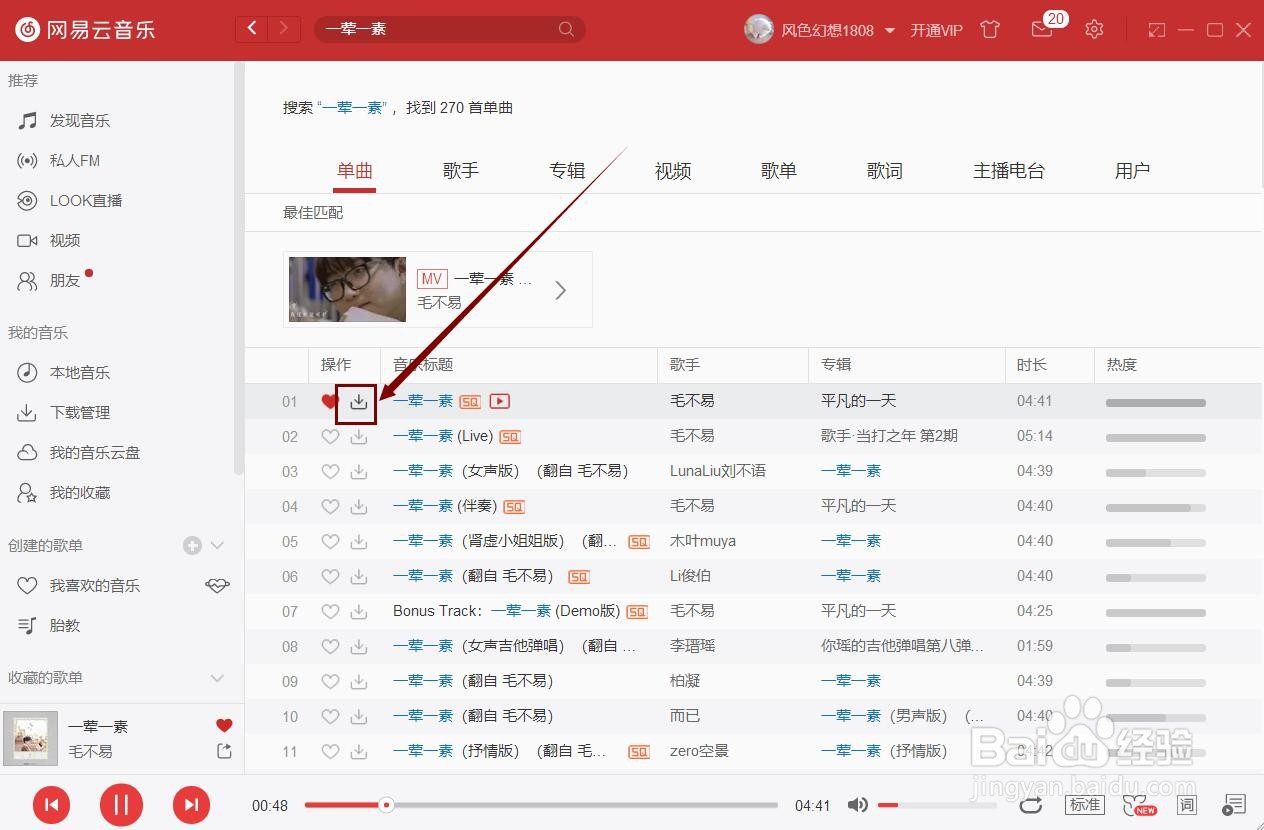This screenshot has width=1264, height=830.
Task: Download song 01 一荤一素
Action: pos(358,402)
